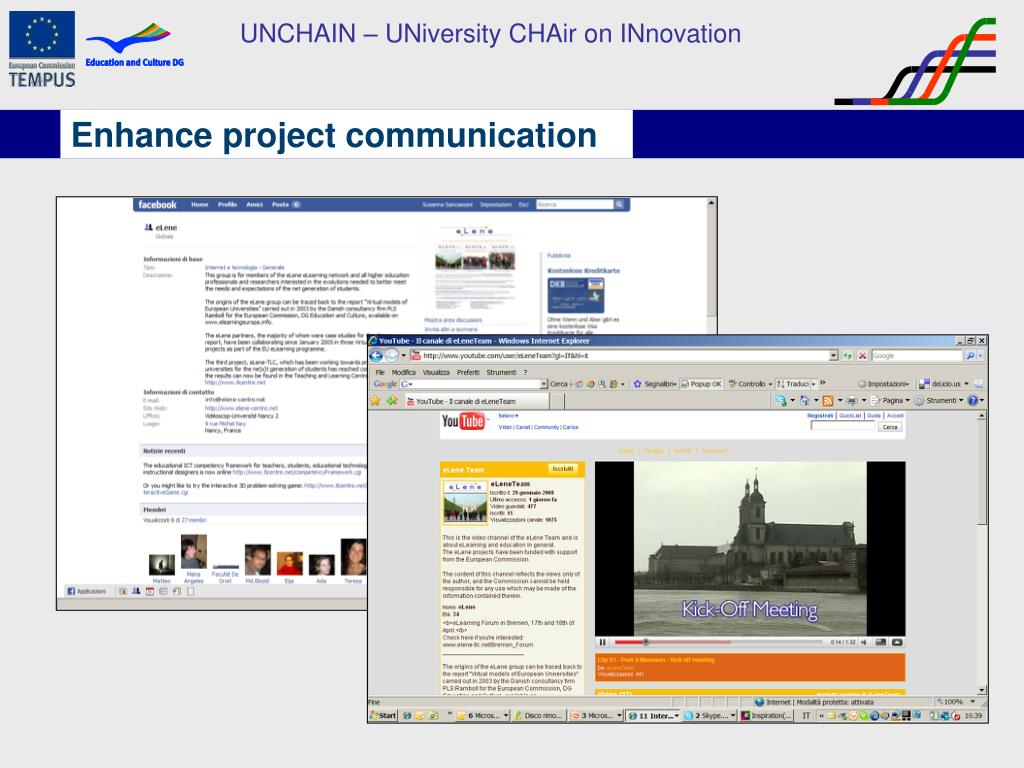
Task: Click the Facebook window vertical scrollbar
Action: point(711,266)
